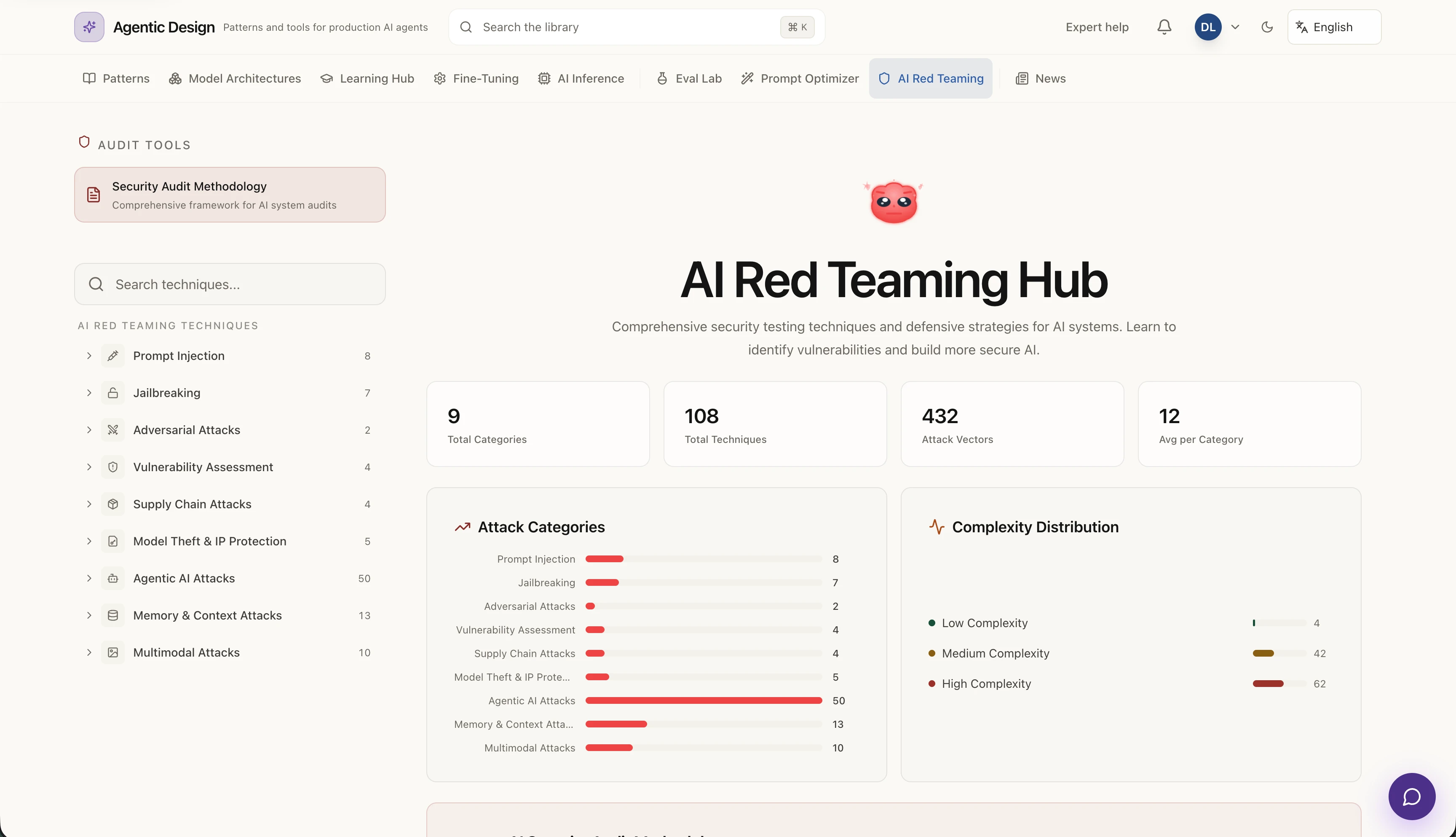Click the Search techniques field
Viewport: 1456px width, 837px height.
pos(230,284)
